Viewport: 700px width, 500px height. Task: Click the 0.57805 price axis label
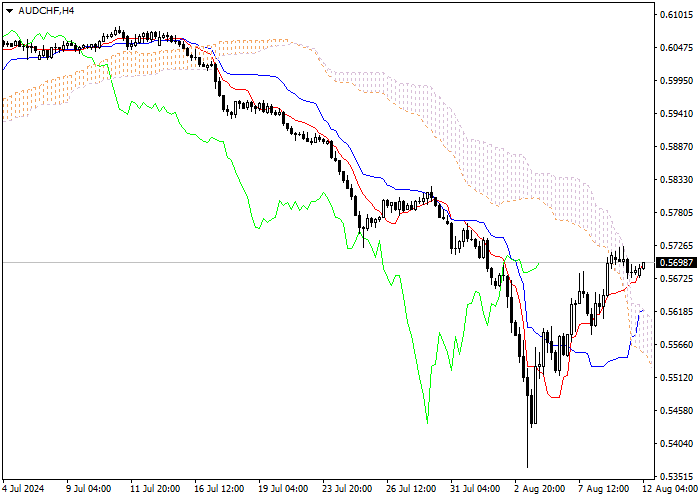point(676,213)
